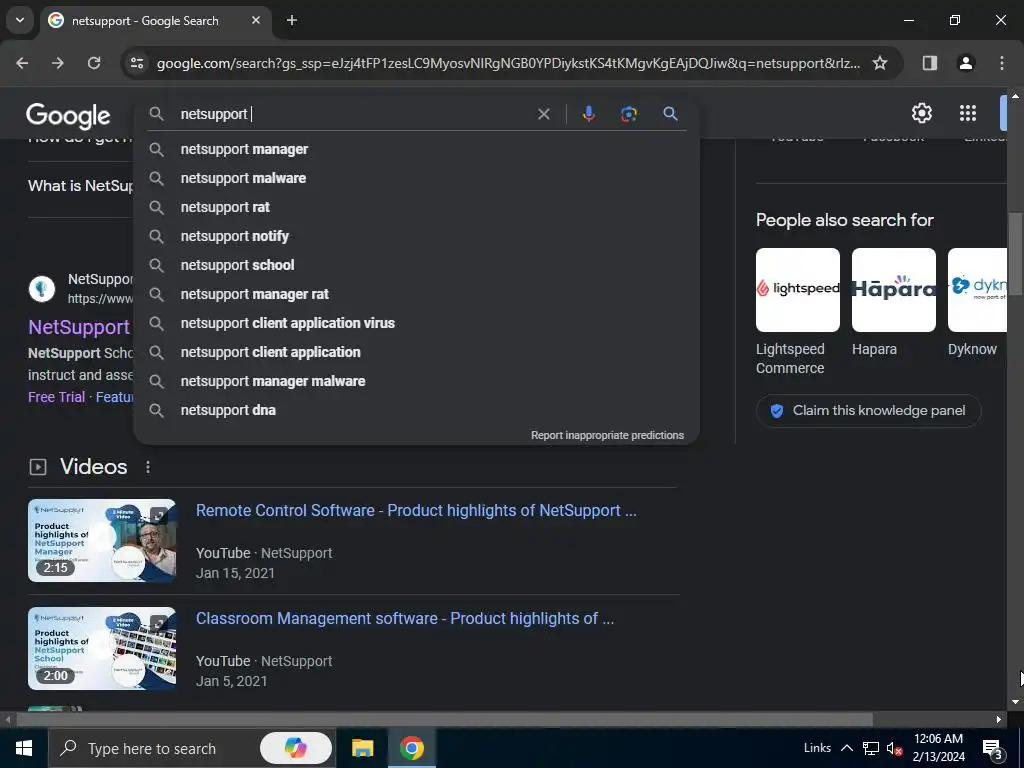Open Google Lens image search icon
1024x768 pixels.
pos(628,114)
